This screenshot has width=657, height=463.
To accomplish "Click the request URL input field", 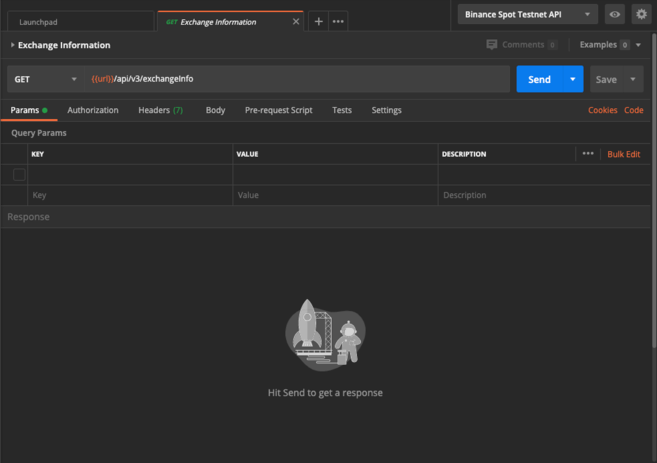I will click(x=300, y=79).
